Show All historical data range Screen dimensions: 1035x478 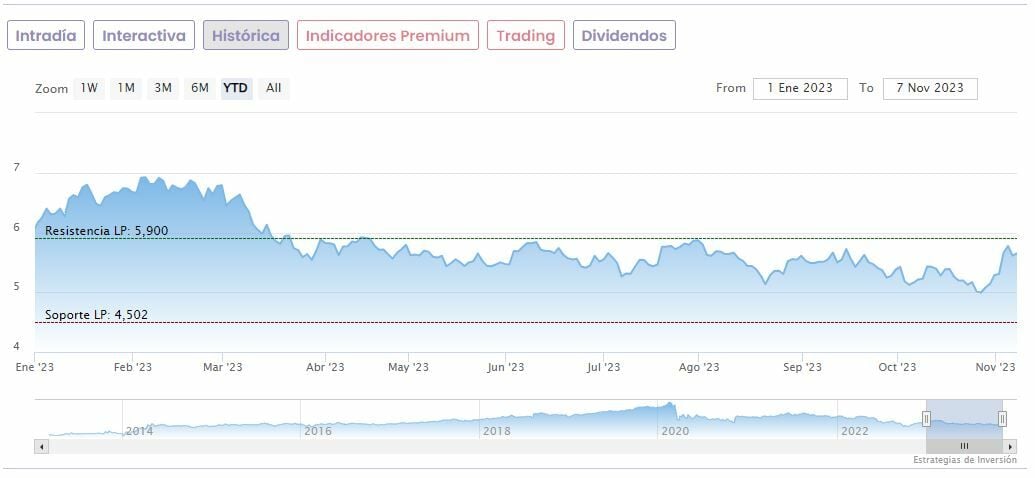click(x=273, y=88)
